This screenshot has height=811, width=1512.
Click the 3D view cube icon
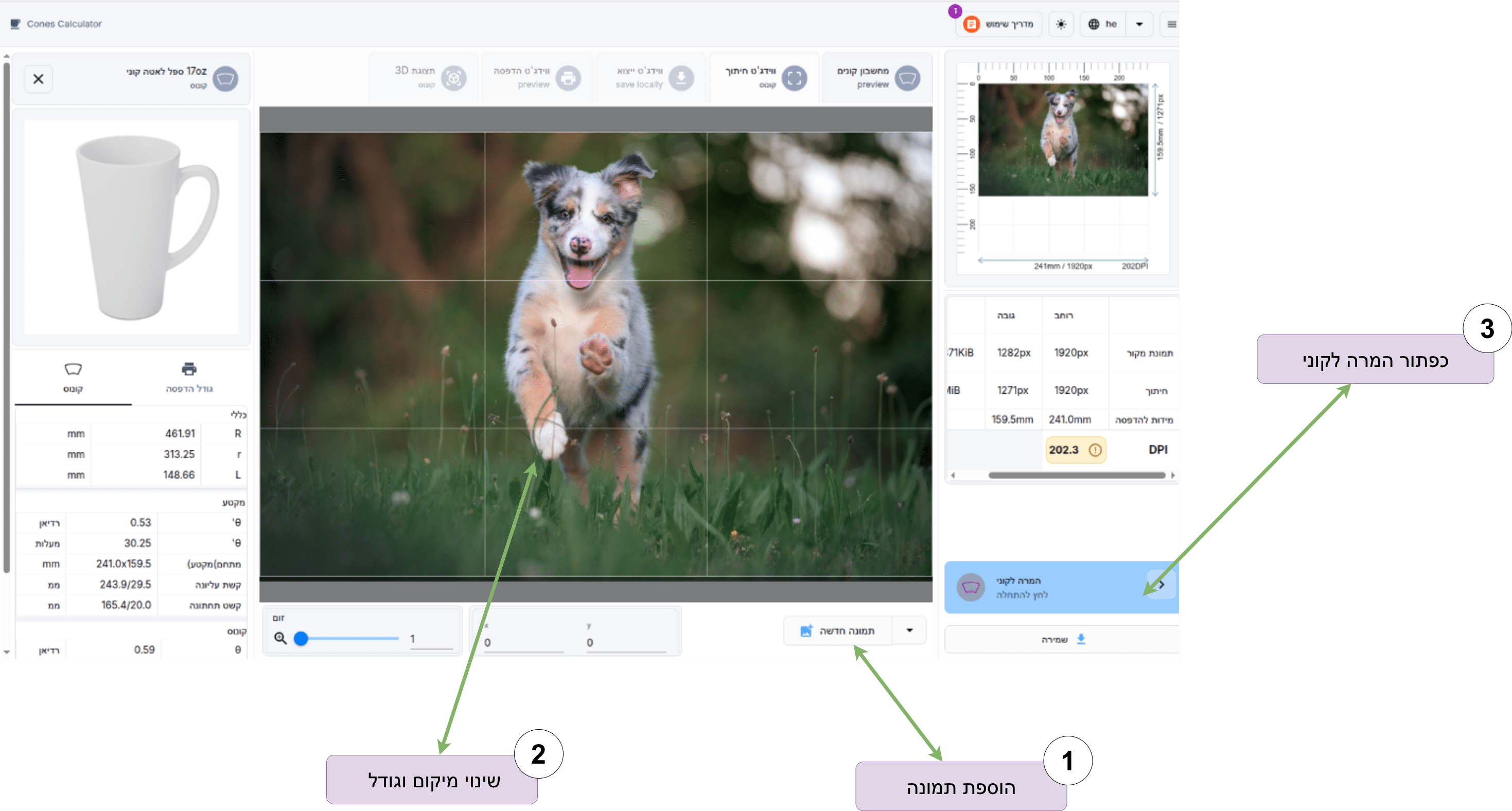pyautogui.click(x=453, y=78)
